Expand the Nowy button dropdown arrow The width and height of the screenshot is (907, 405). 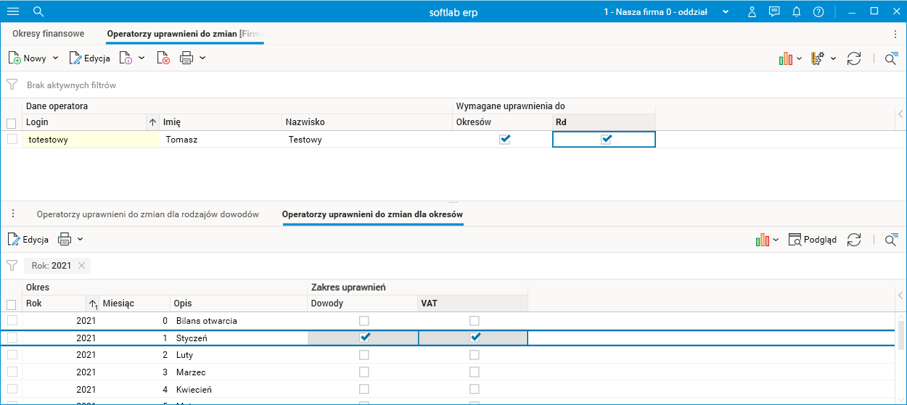pos(55,59)
